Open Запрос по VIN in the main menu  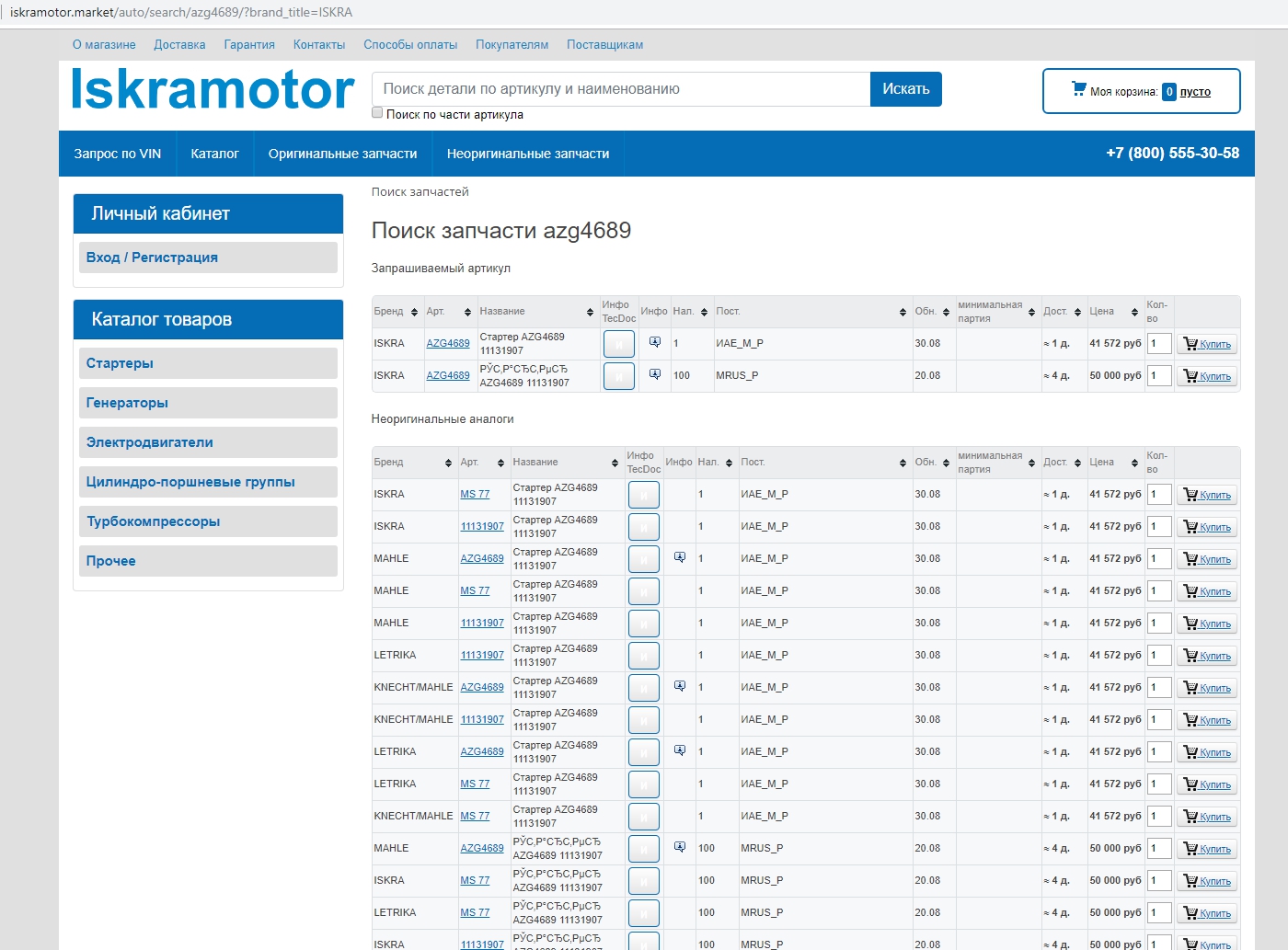point(118,154)
